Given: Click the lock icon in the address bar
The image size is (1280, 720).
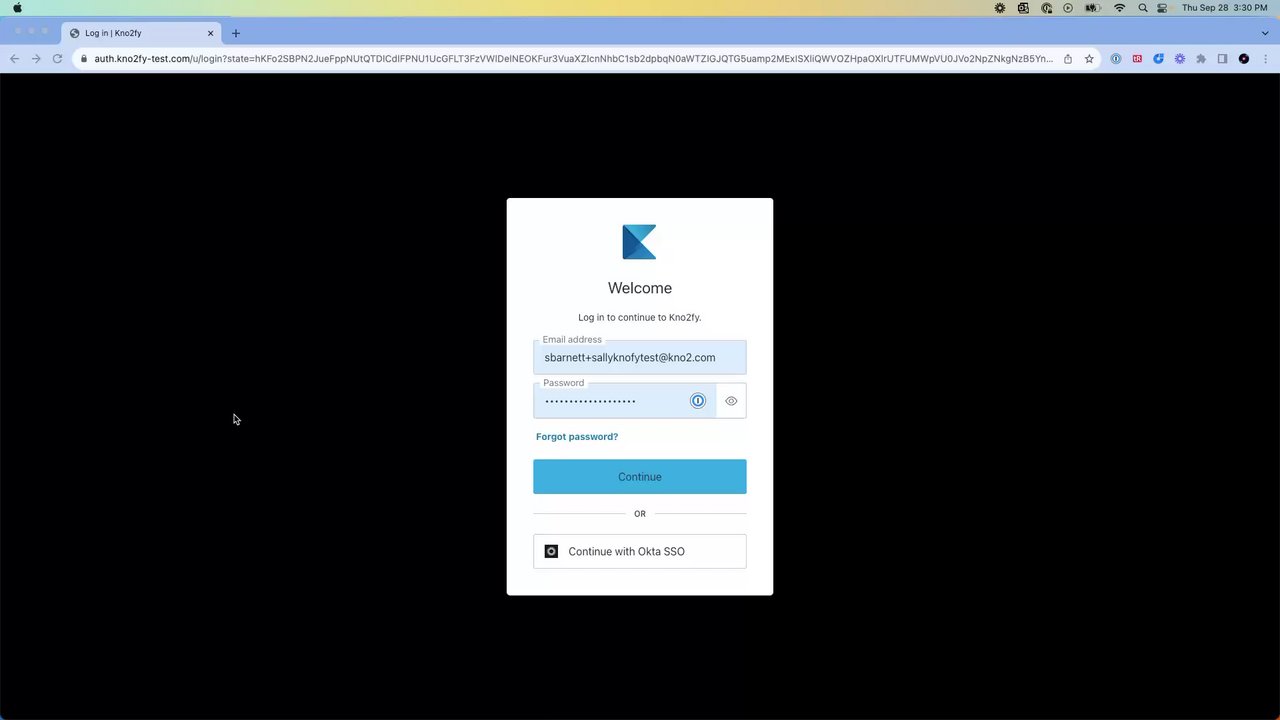Looking at the screenshot, I should coord(84,59).
